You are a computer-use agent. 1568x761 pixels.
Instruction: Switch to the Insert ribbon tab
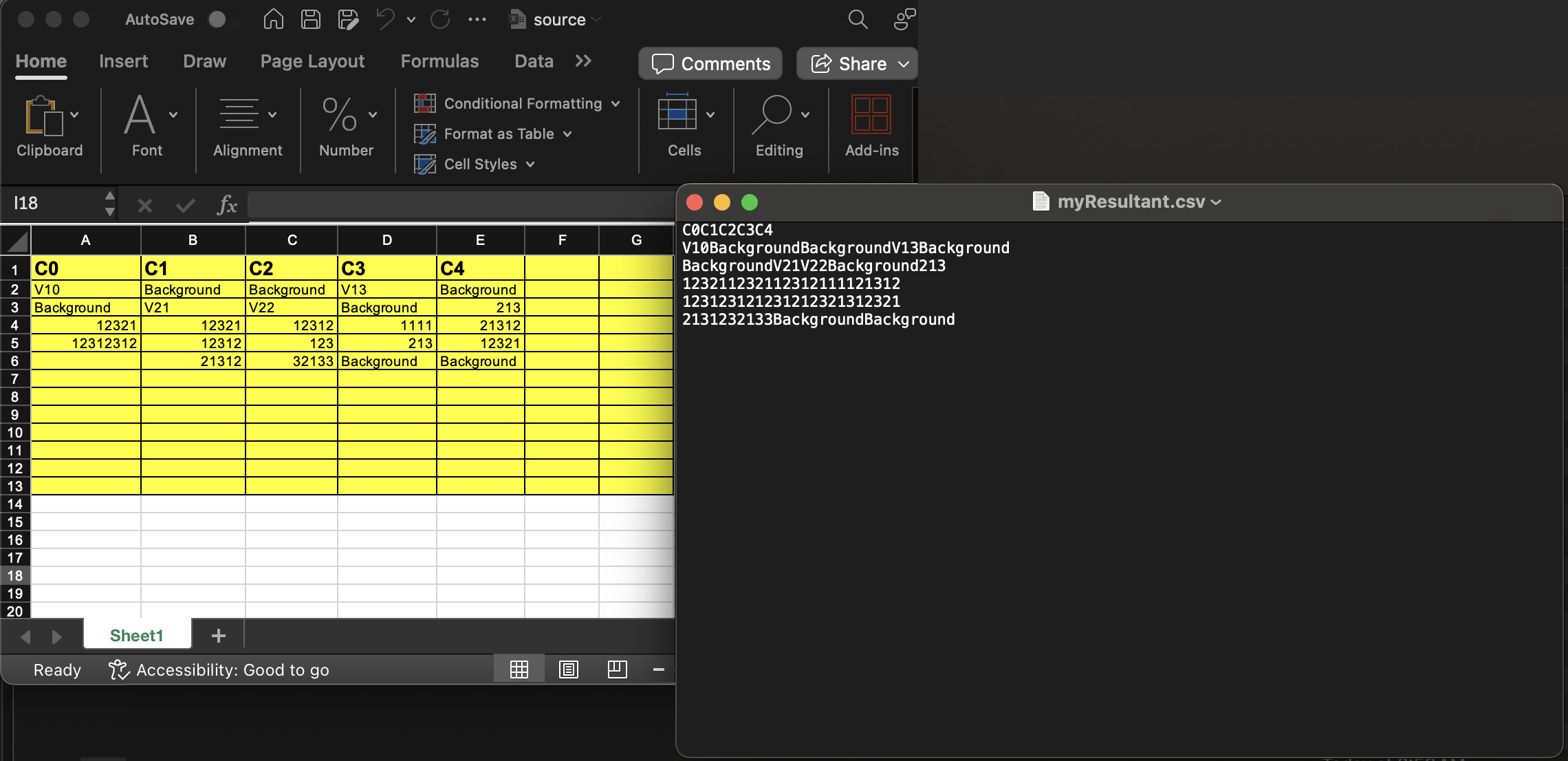[123, 61]
